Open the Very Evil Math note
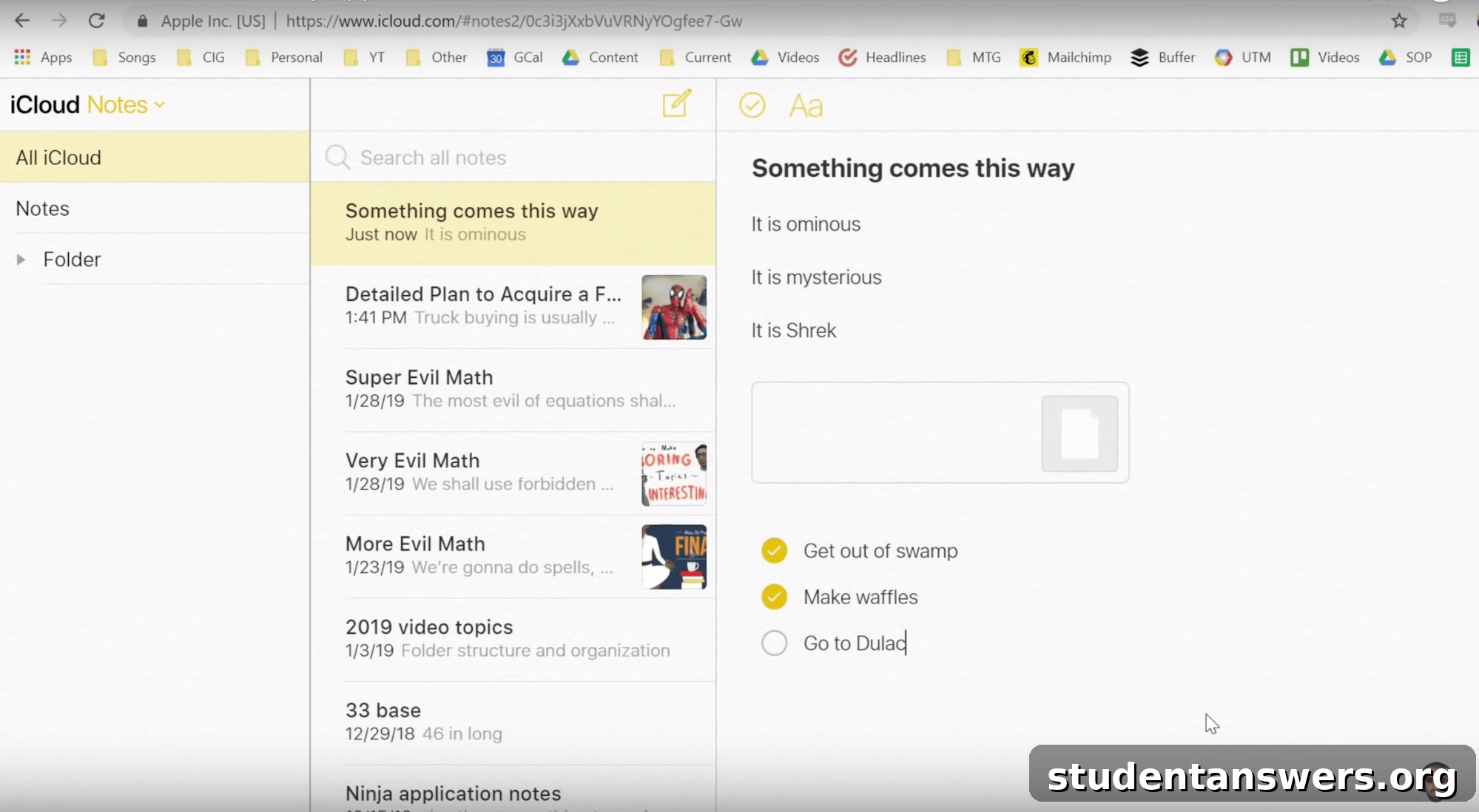 click(x=513, y=473)
